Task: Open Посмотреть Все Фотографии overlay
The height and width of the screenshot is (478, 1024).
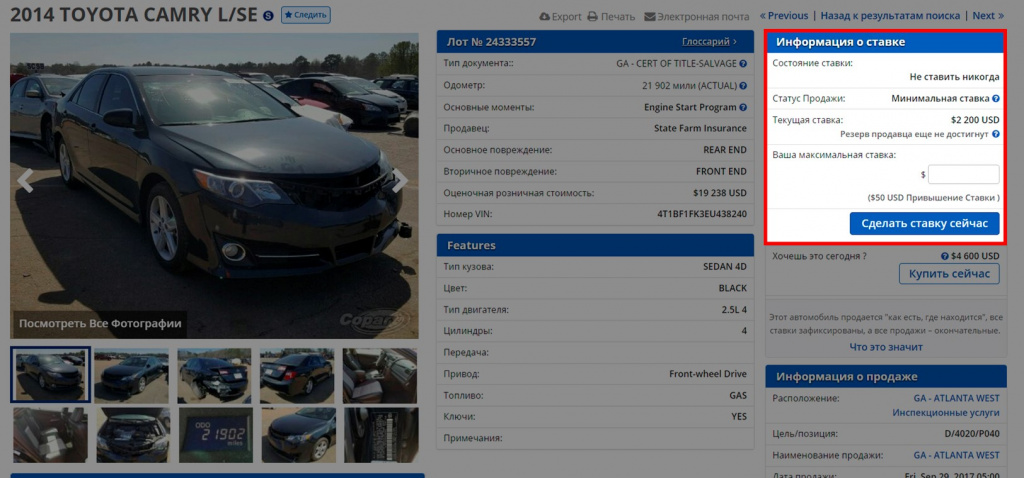Action: [x=99, y=323]
